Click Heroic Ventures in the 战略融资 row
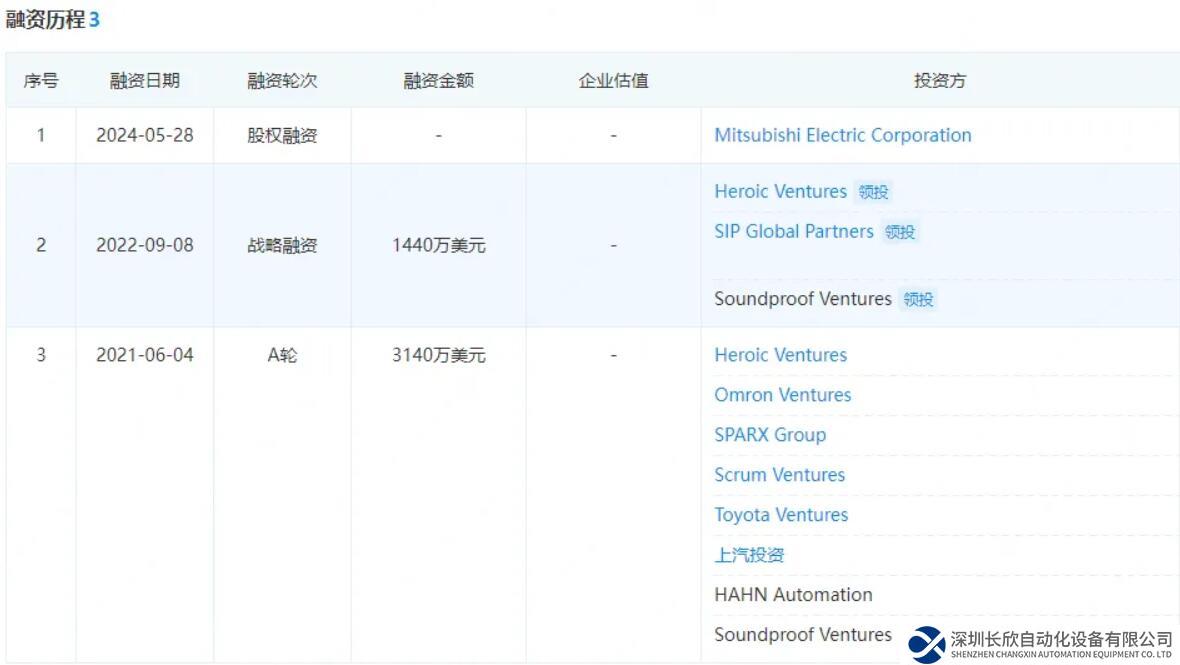This screenshot has width=1180, height=665. coord(780,191)
